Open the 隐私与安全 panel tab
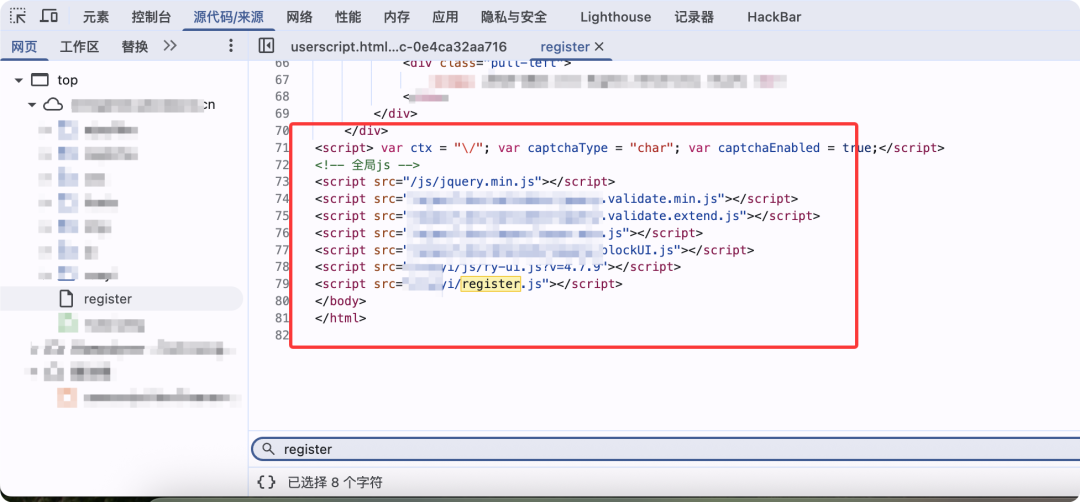 point(514,17)
